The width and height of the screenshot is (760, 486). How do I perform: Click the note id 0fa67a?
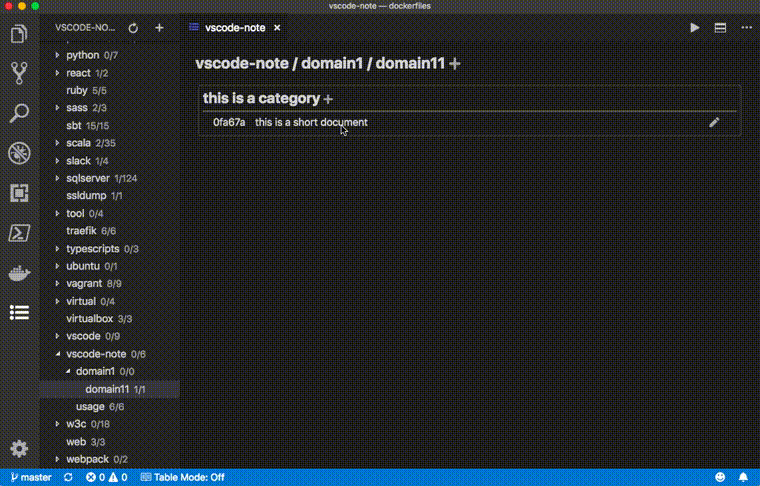[x=229, y=122]
